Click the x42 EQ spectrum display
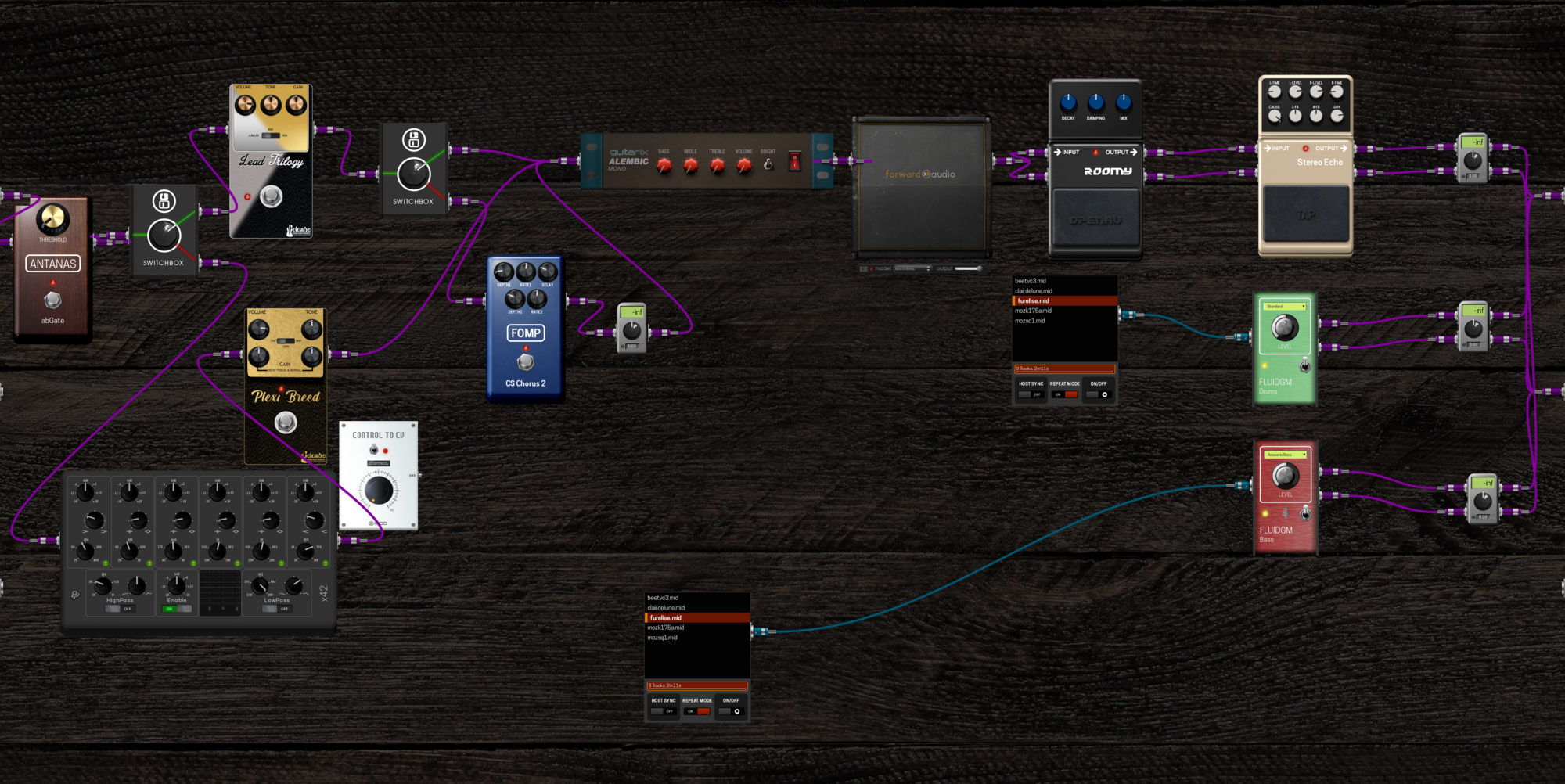The width and height of the screenshot is (1565, 784). (220, 592)
